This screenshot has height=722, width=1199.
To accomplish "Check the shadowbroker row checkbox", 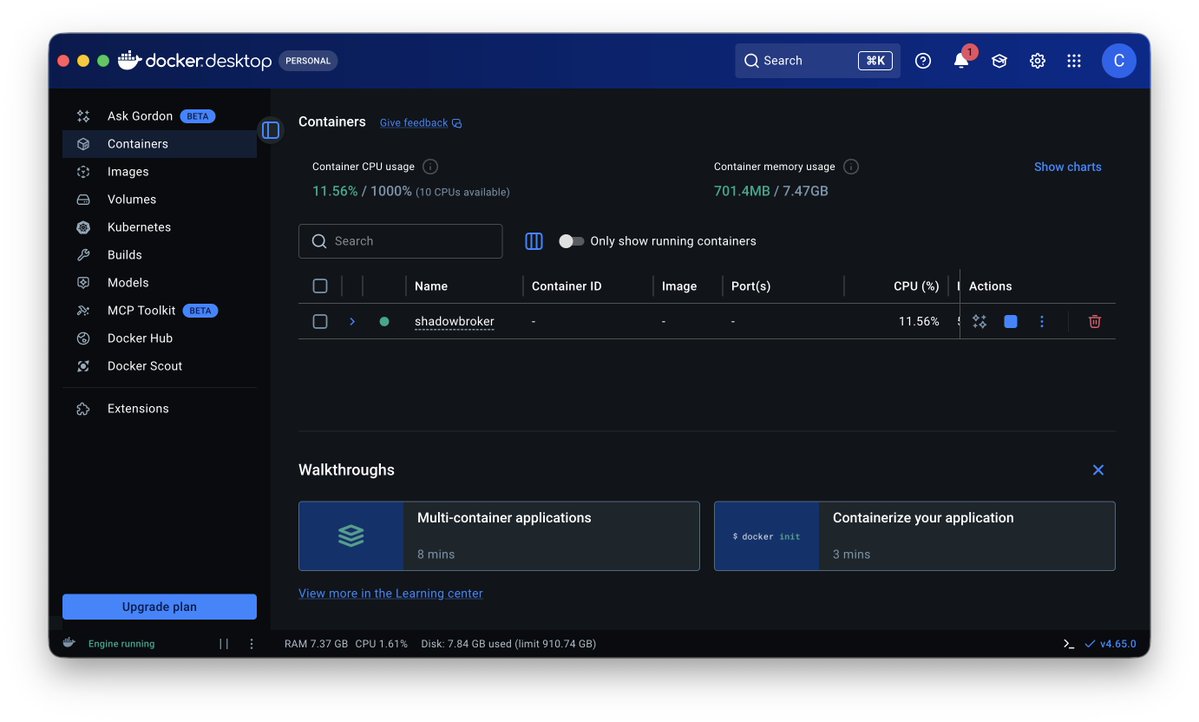I will [x=320, y=321].
